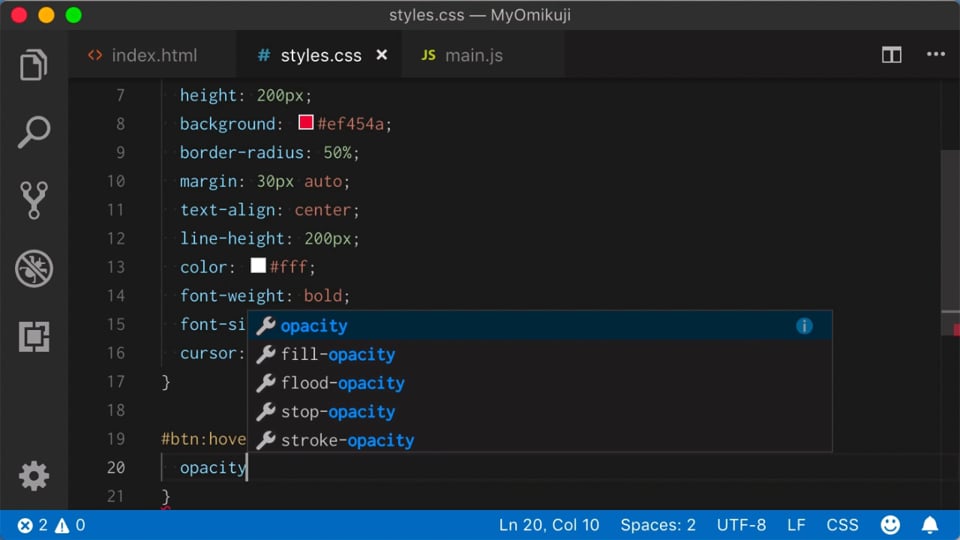The image size is (960, 540).
Task: Close the styles.css tab
Action: coord(381,55)
